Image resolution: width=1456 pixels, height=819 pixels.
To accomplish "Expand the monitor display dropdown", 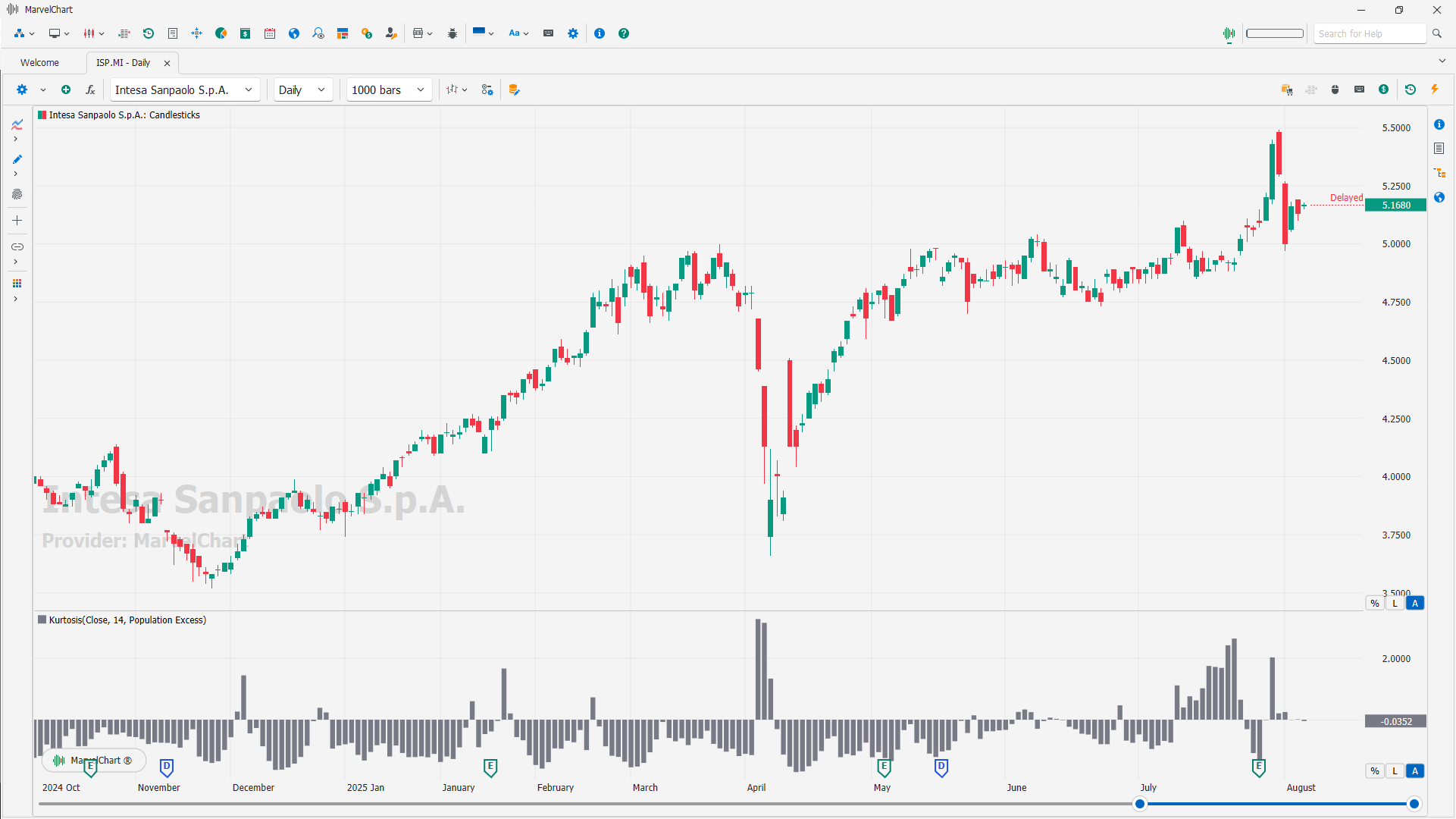I will 67,33.
